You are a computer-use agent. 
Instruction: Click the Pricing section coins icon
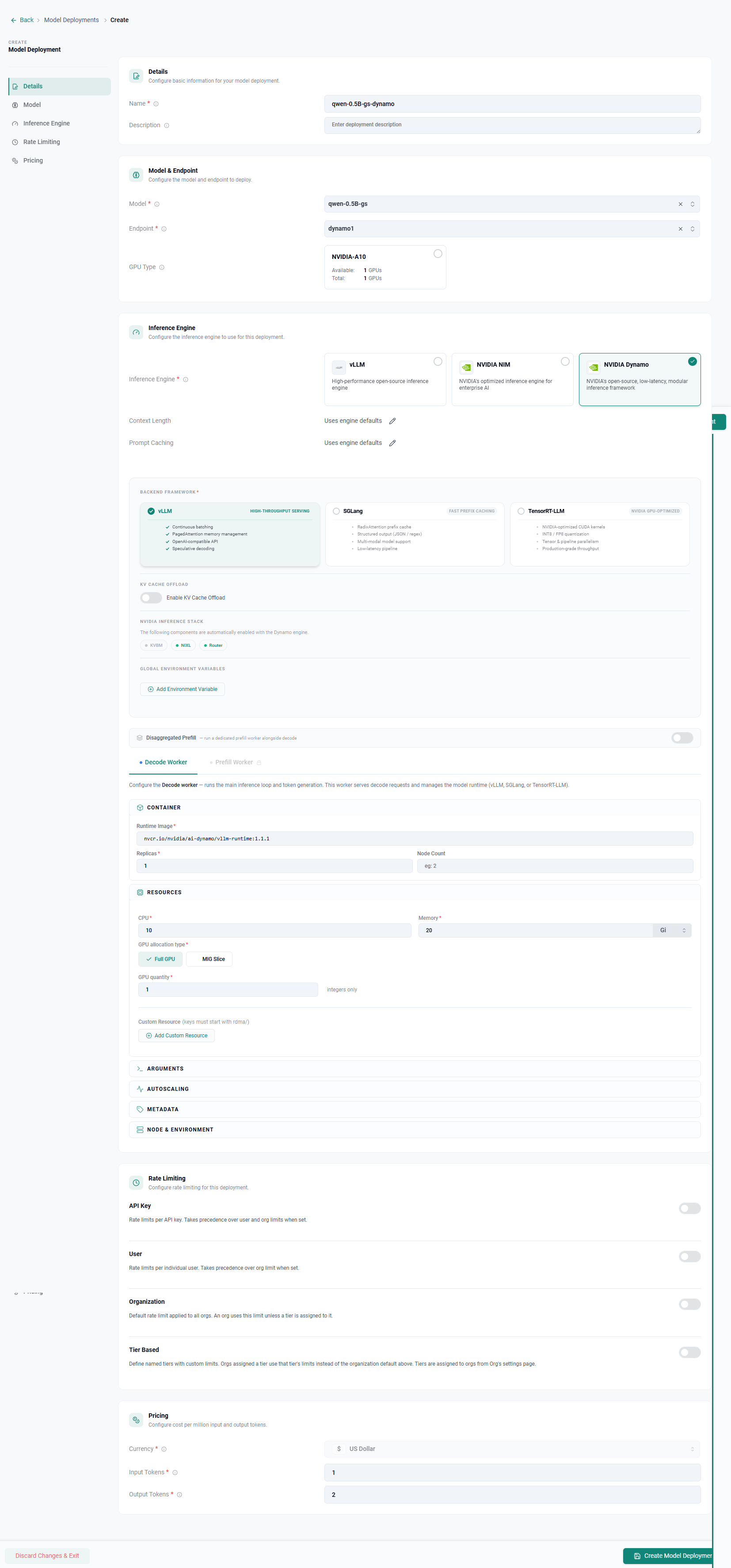pyautogui.click(x=136, y=1420)
